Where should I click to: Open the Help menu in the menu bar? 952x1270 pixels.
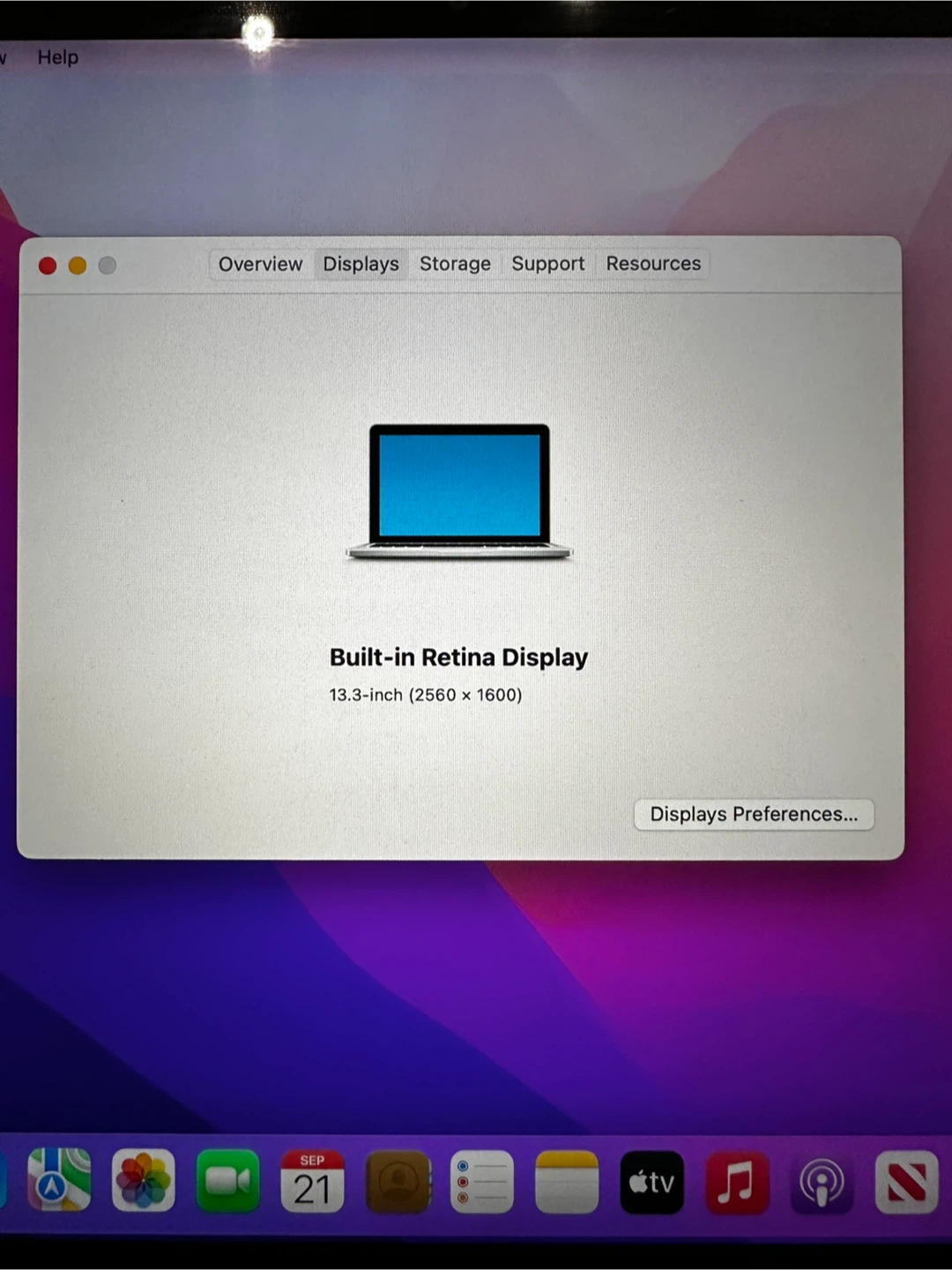(x=58, y=57)
